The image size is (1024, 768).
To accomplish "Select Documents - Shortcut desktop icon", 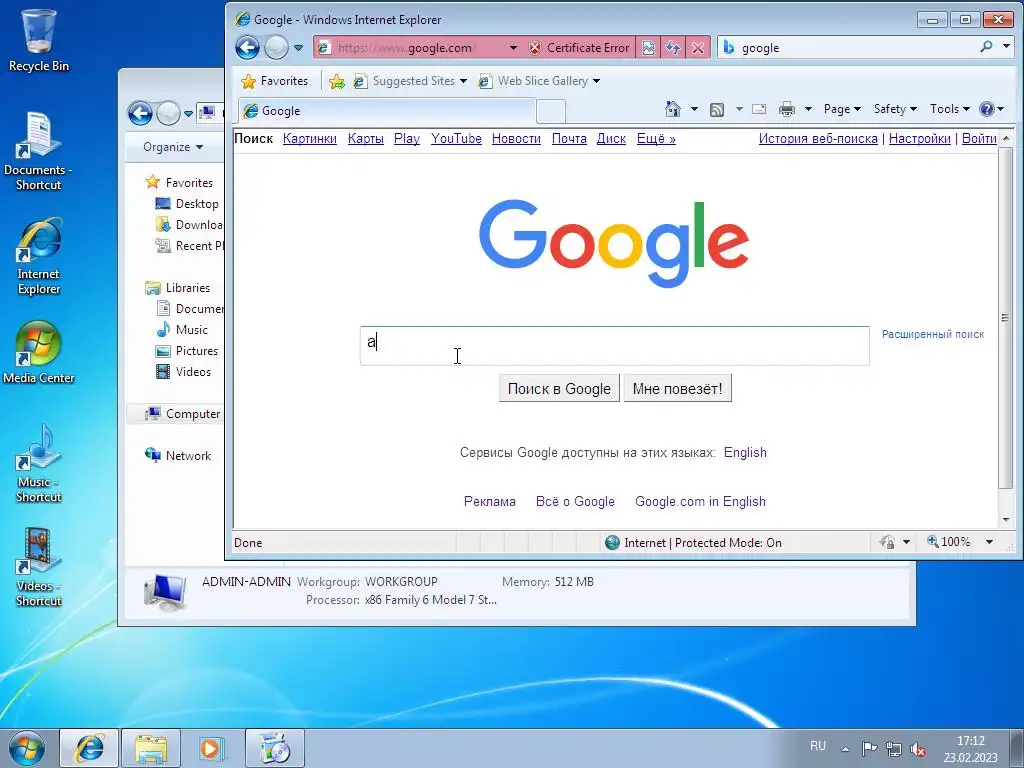I will (x=39, y=152).
